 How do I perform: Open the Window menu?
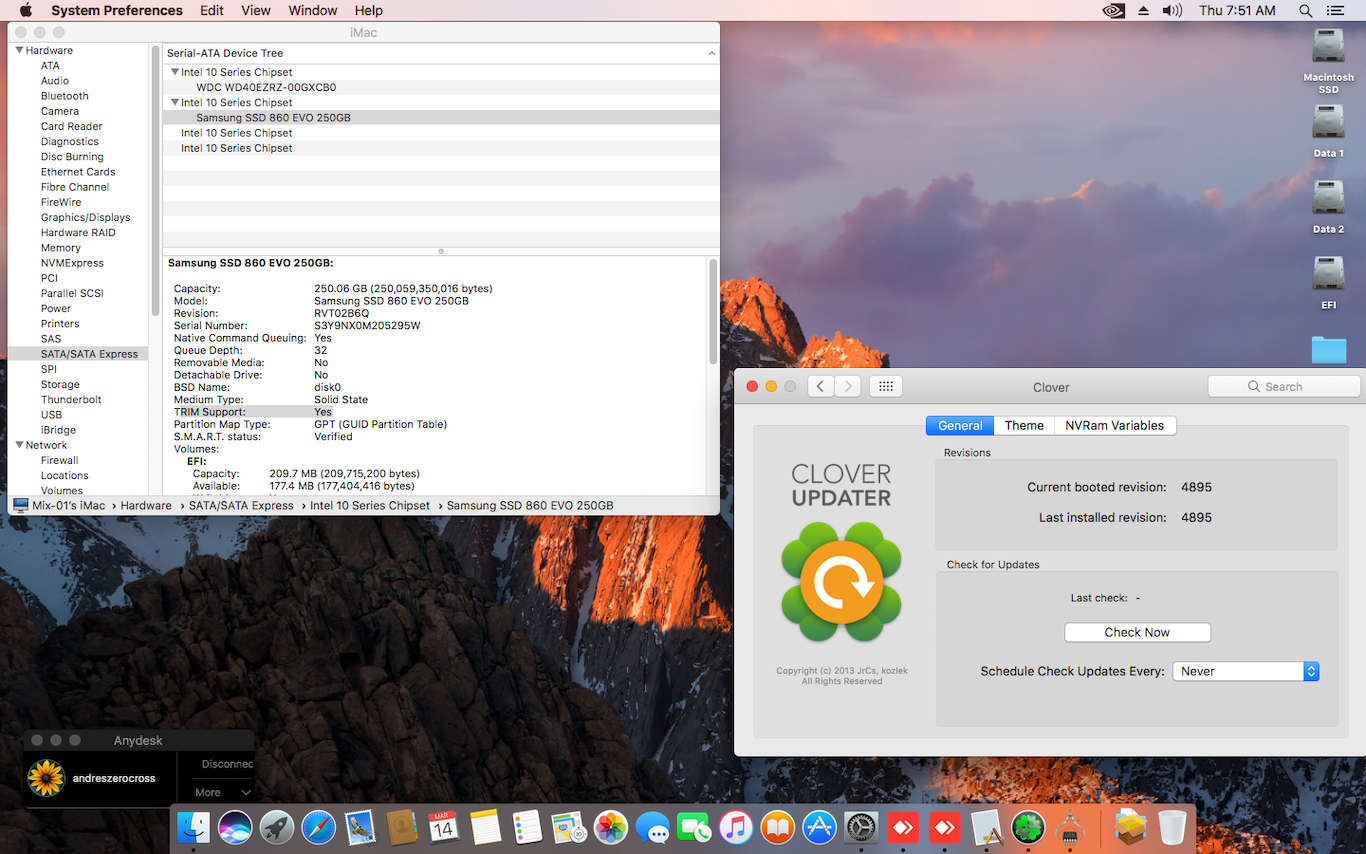tap(313, 10)
